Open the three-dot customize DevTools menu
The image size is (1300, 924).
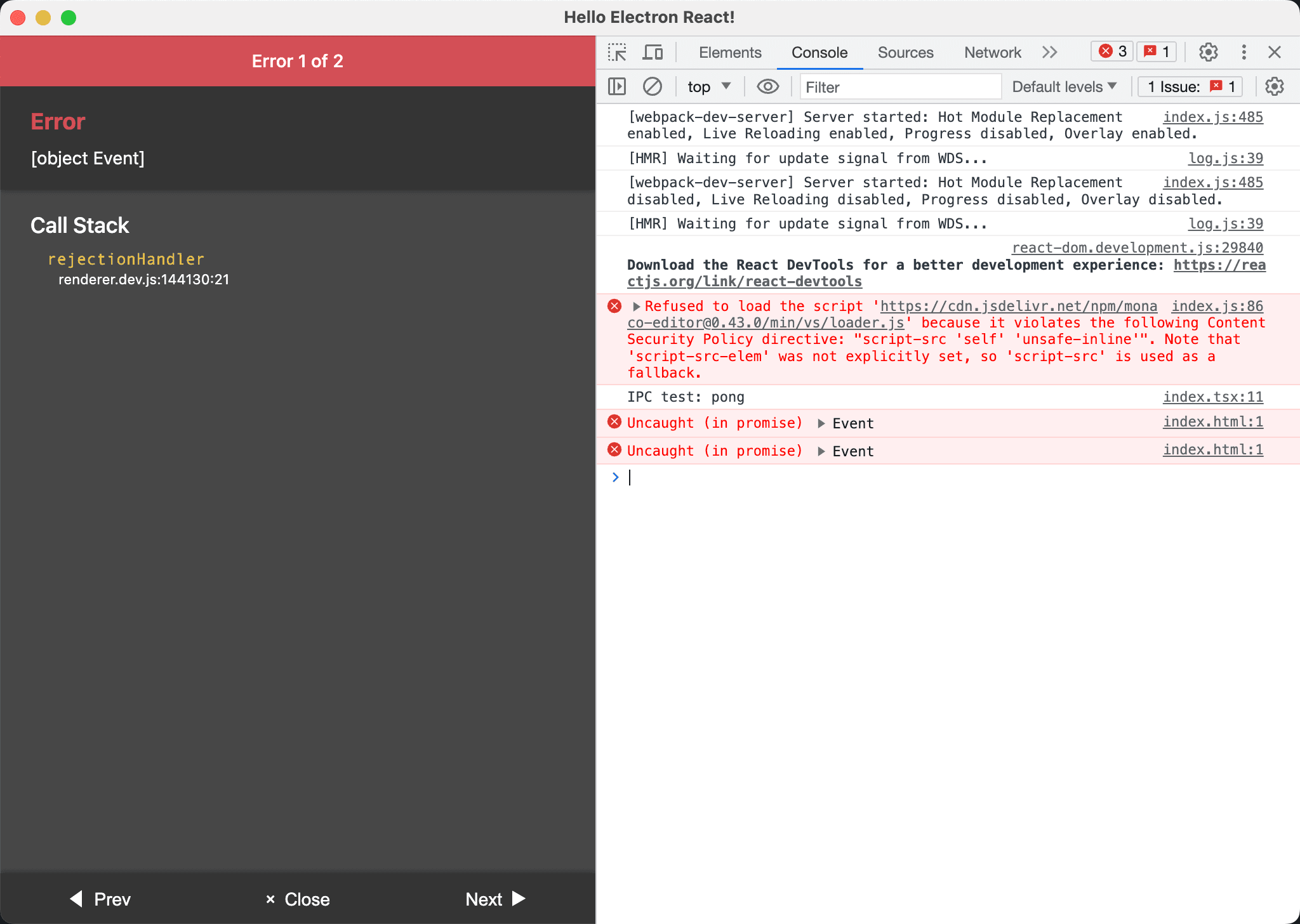1242,52
